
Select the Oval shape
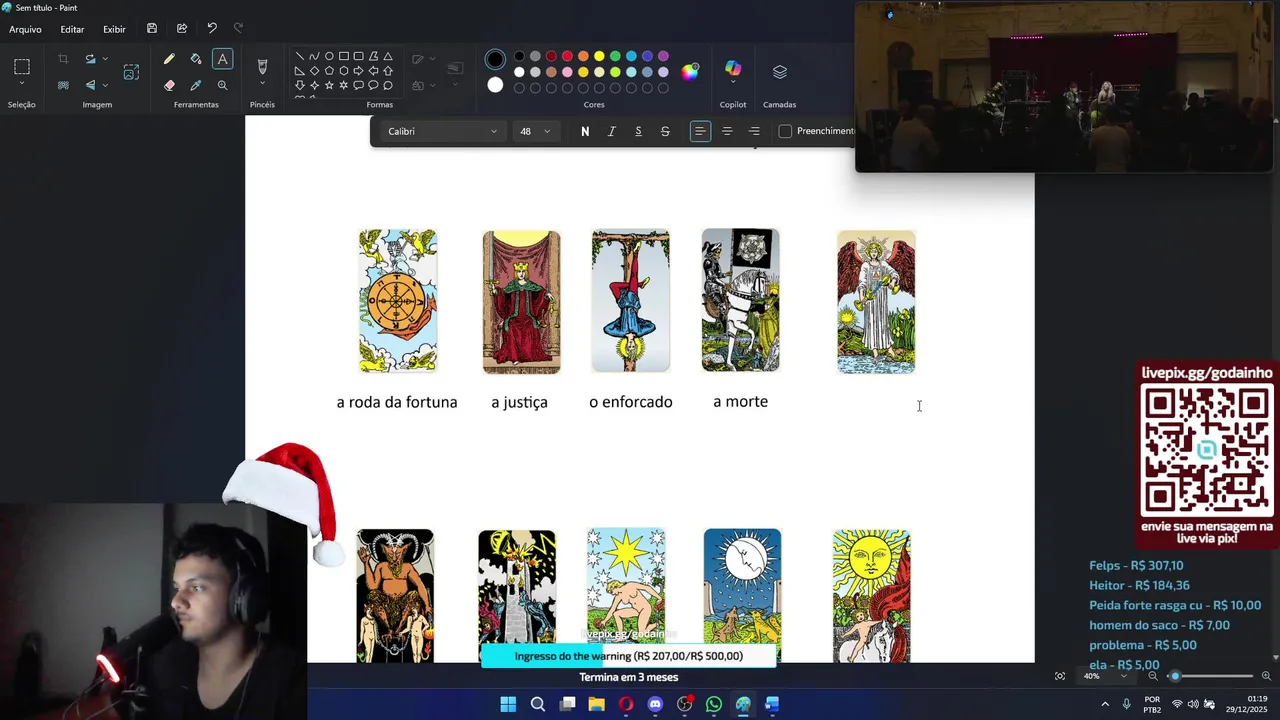point(329,57)
